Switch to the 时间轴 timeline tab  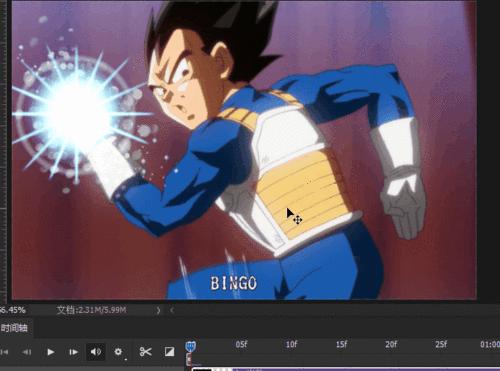point(14,328)
